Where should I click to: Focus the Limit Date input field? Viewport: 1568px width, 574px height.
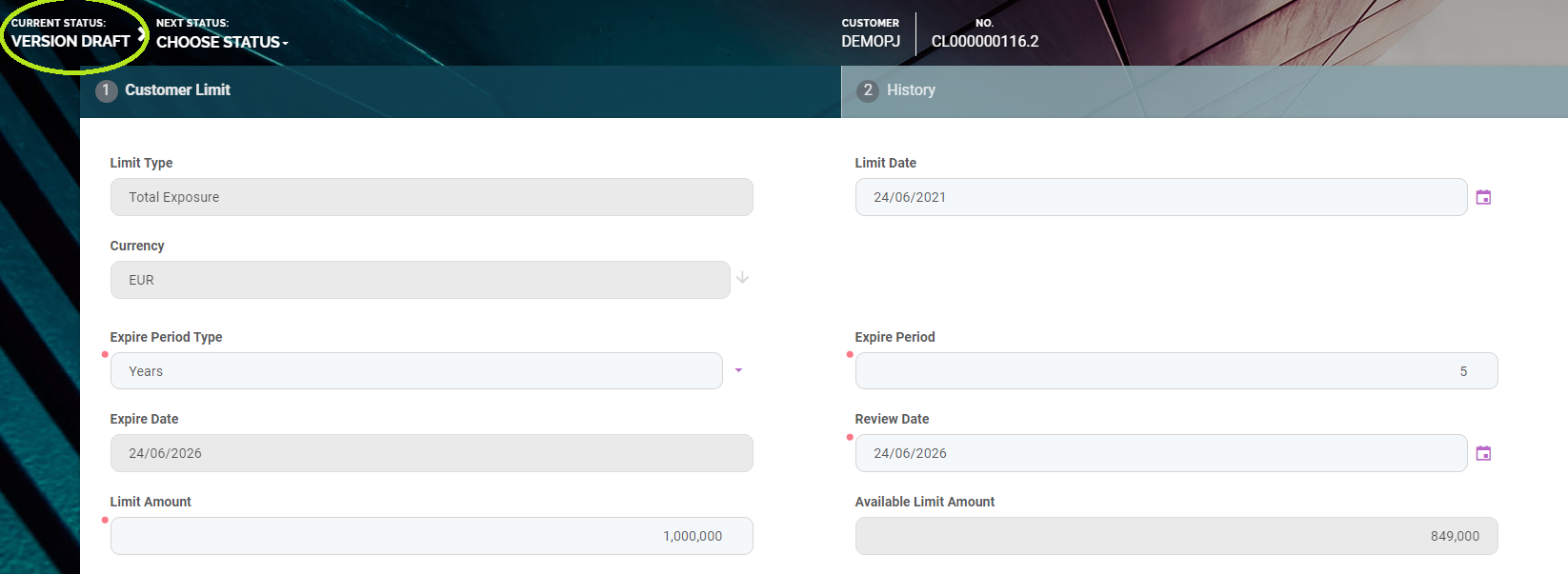[x=1160, y=197]
